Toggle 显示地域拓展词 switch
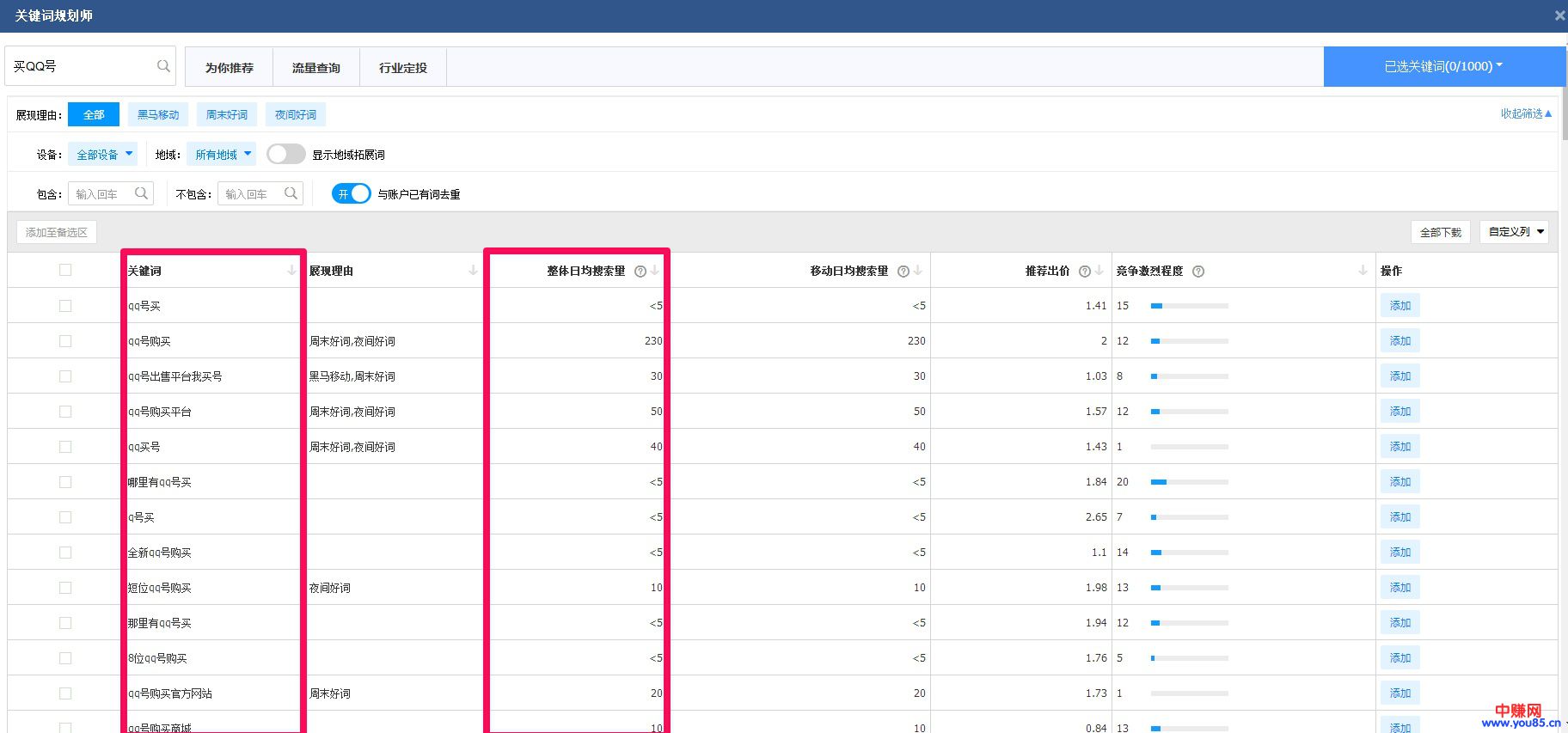 (x=285, y=154)
